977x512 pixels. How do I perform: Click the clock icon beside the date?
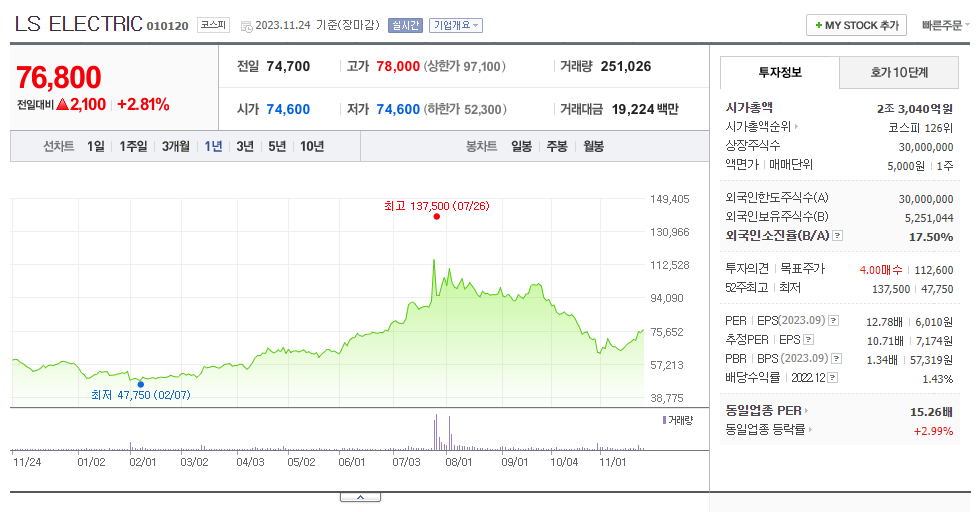[247, 26]
